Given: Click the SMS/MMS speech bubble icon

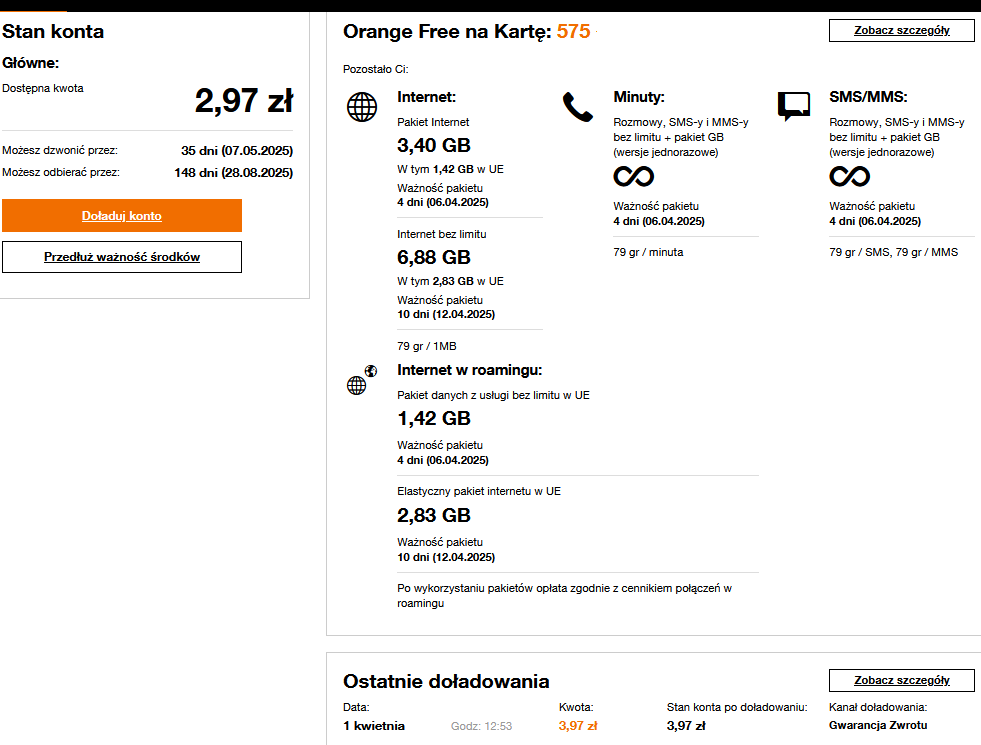Looking at the screenshot, I should pos(793,106).
